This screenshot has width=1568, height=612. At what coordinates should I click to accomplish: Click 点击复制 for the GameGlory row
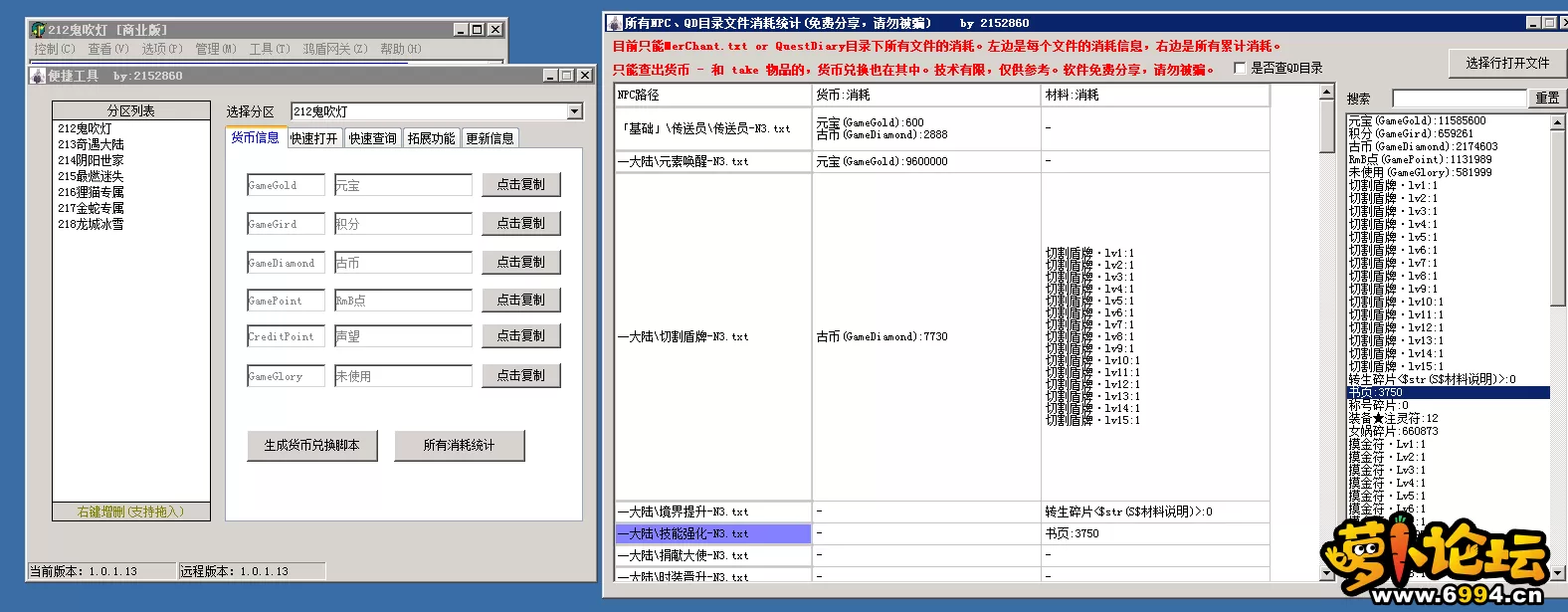[x=521, y=375]
